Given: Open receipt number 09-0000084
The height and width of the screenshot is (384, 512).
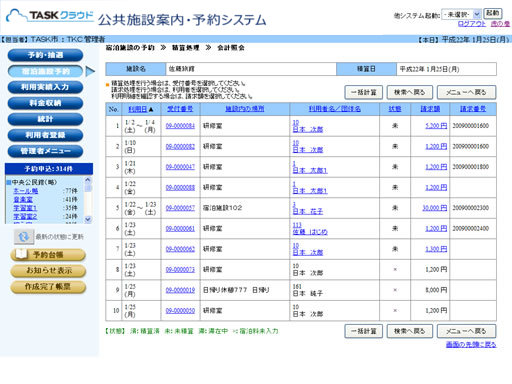Looking at the screenshot, I should tap(180, 126).
